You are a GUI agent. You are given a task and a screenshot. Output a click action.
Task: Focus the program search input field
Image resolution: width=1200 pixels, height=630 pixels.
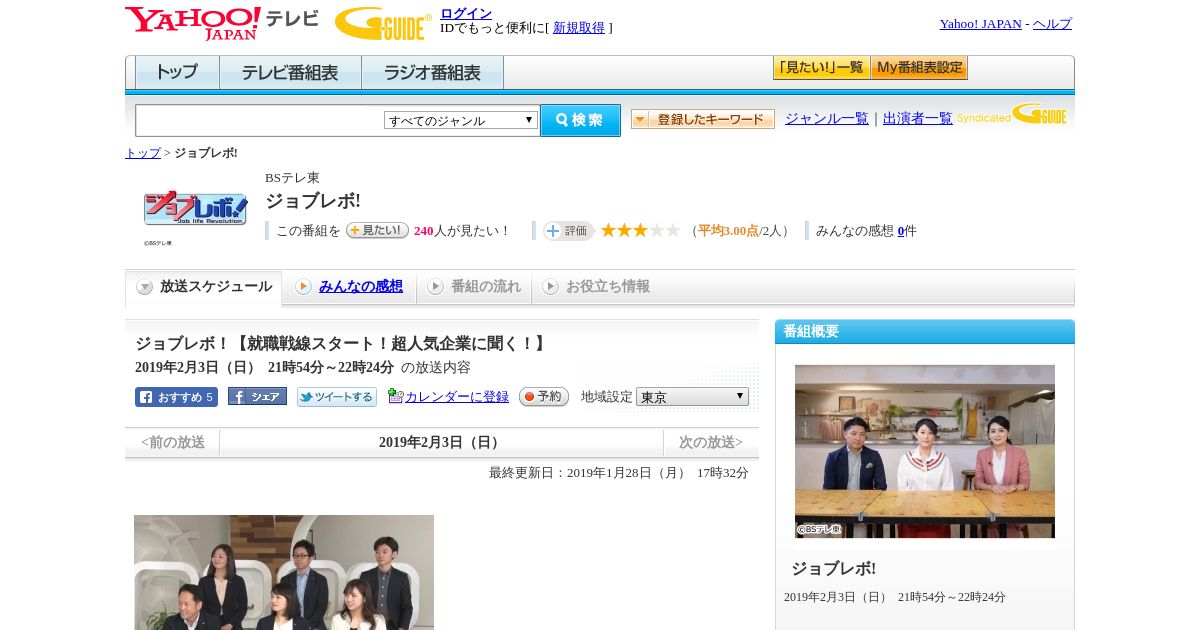pyautogui.click(x=259, y=121)
